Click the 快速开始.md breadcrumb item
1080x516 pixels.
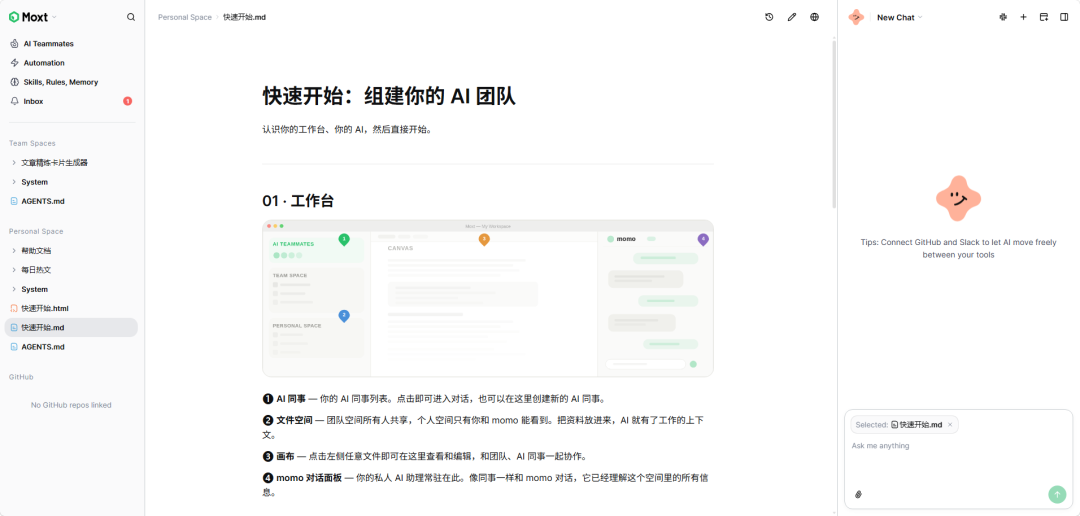point(245,17)
